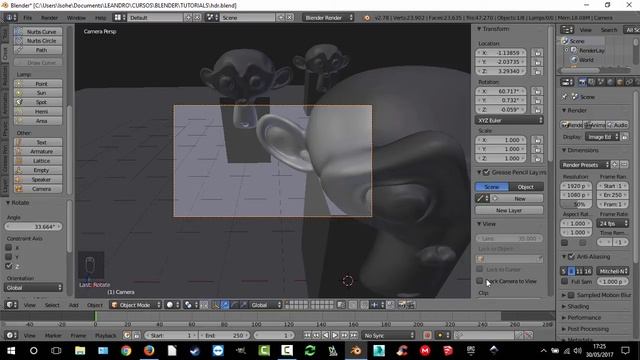The height and width of the screenshot is (360, 640).
Task: Play animation in reverse
Action: [326, 335]
